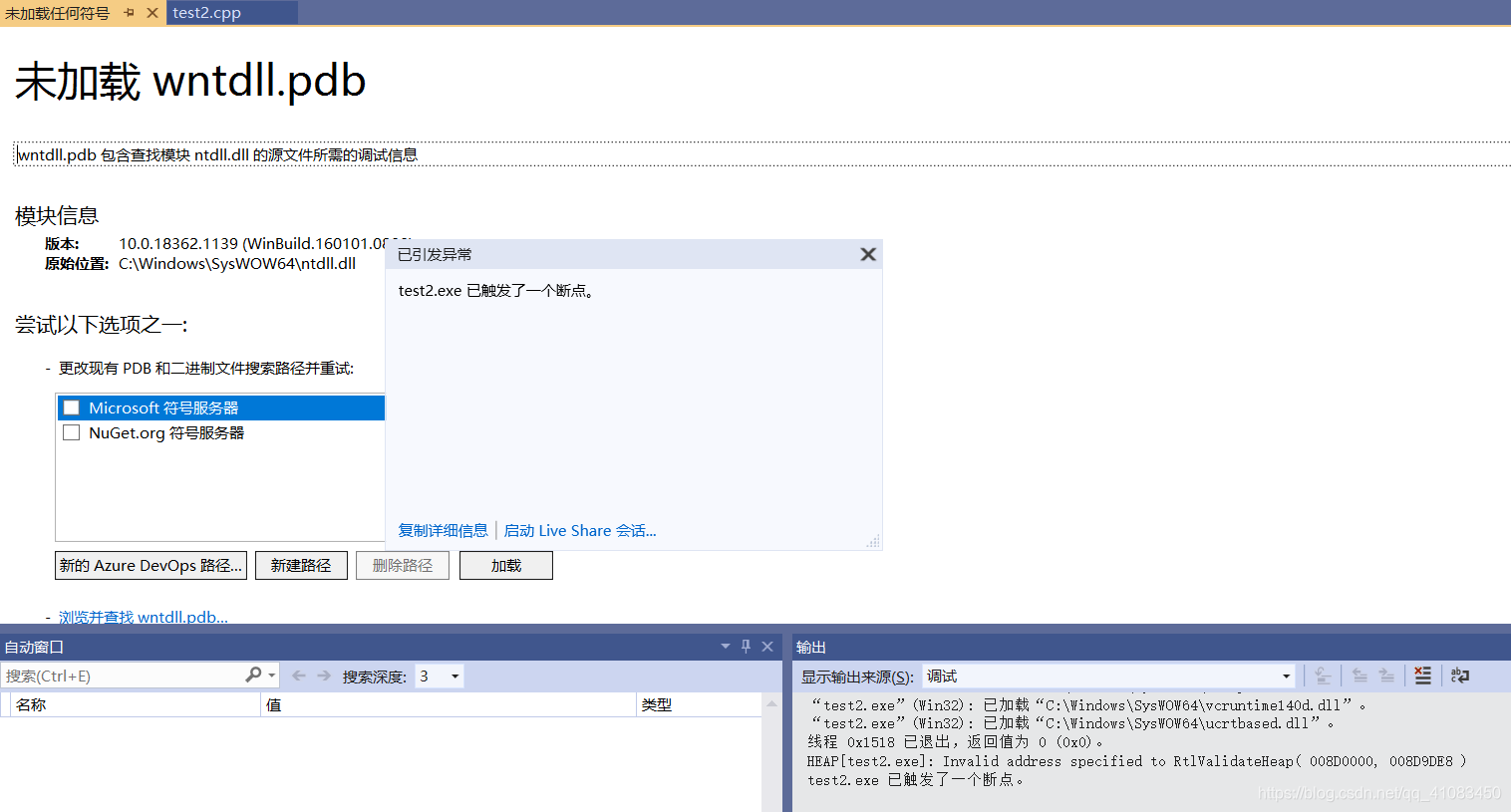Click the find message in code icon in 输出
Screen dimensions: 1511x812
1323,676
